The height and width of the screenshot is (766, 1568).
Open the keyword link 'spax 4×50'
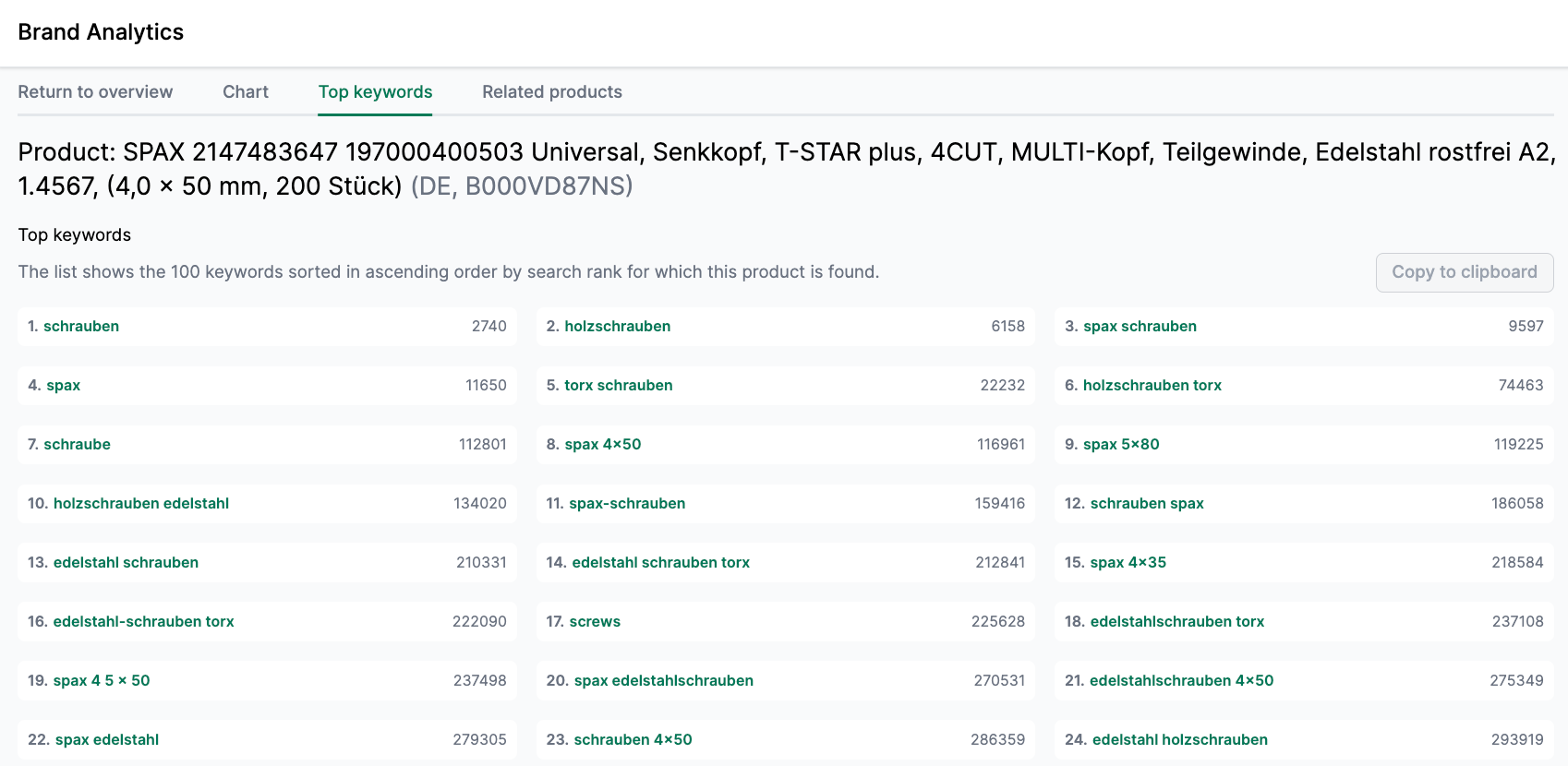pyautogui.click(x=603, y=444)
